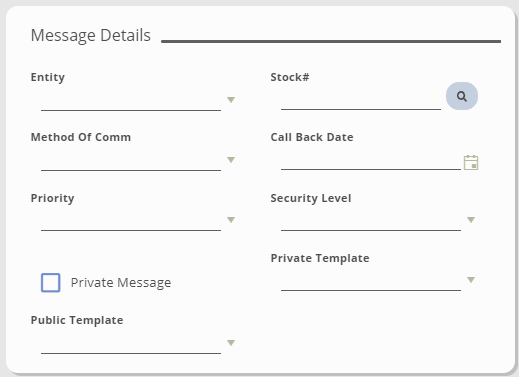Click the Call Back Date label
This screenshot has width=519, height=377.
(x=312, y=137)
